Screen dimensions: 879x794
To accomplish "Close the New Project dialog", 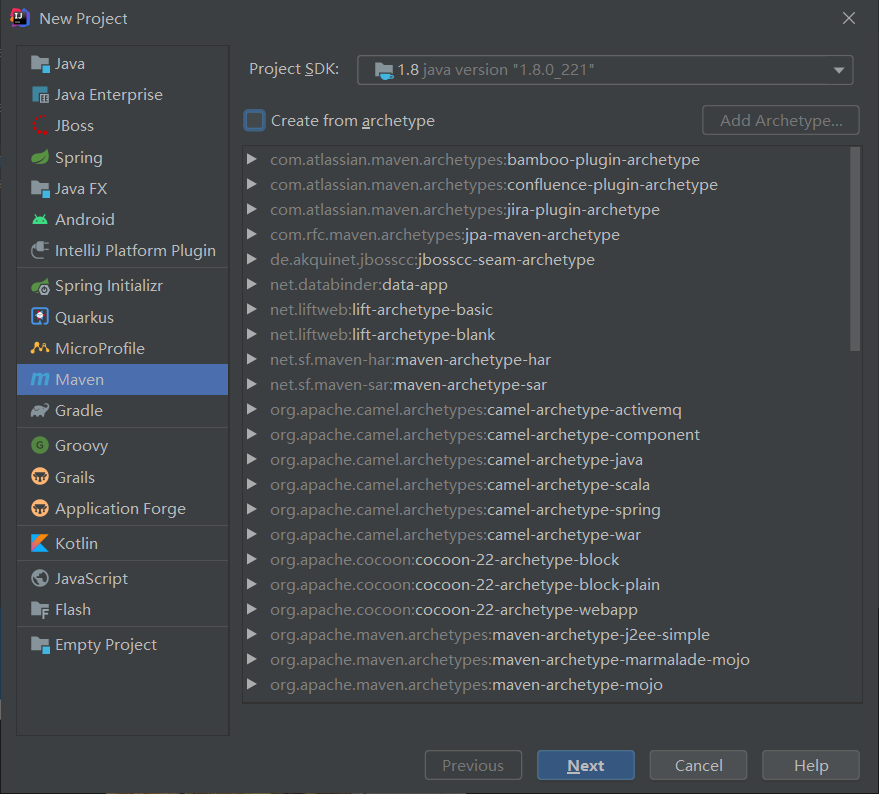I will 849,18.
